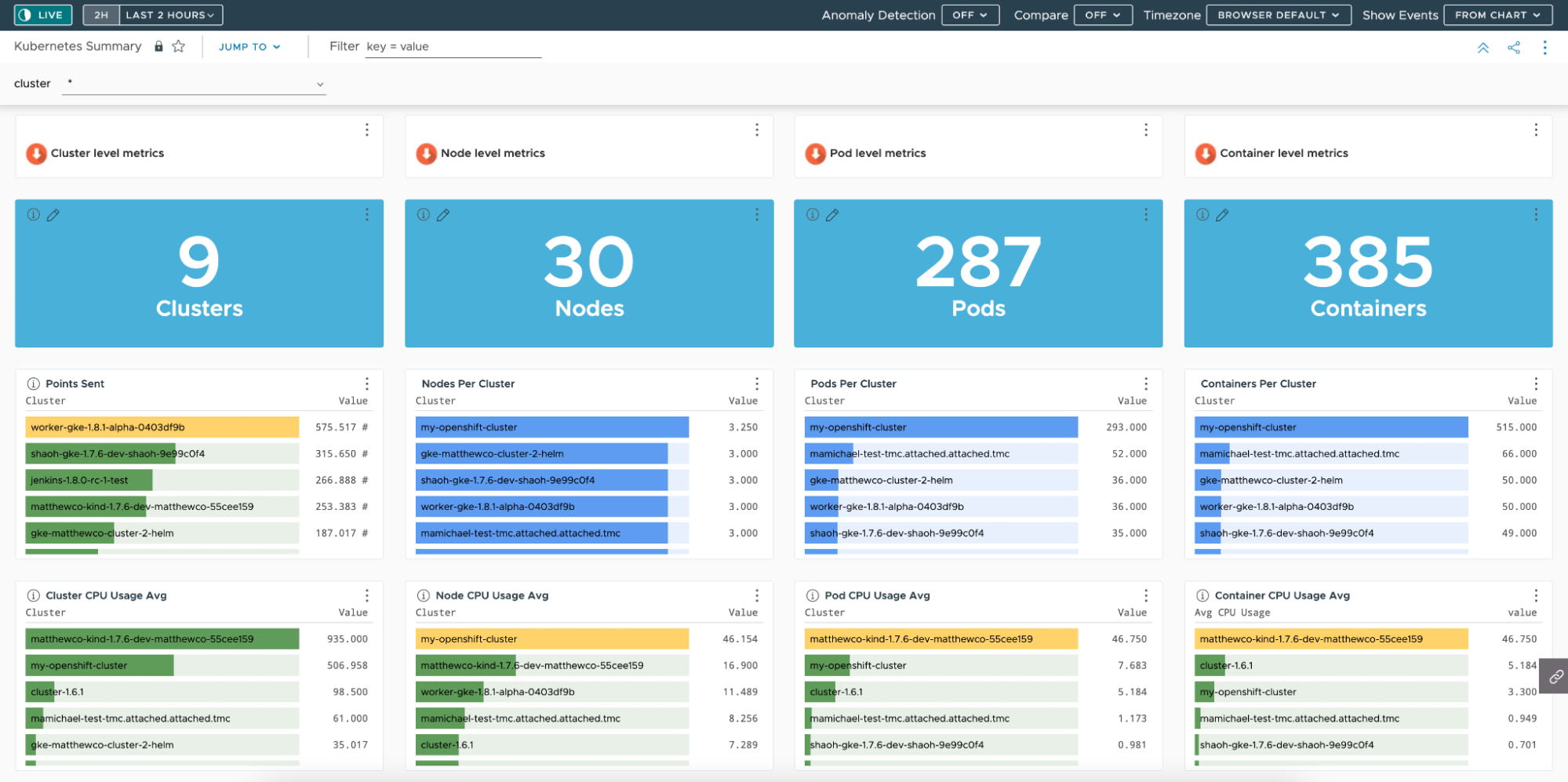
Task: Click down-arrow icon next to Pod level metrics
Action: tap(815, 154)
